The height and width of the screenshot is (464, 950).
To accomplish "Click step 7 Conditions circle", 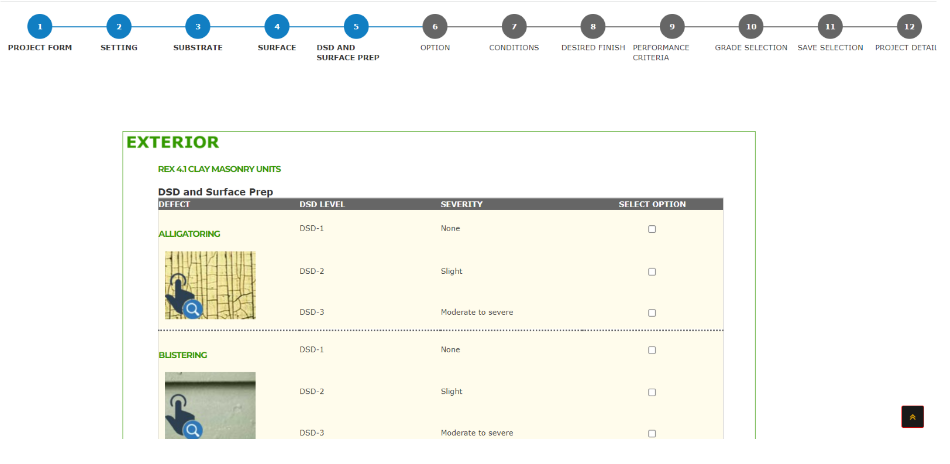I will (x=514, y=26).
